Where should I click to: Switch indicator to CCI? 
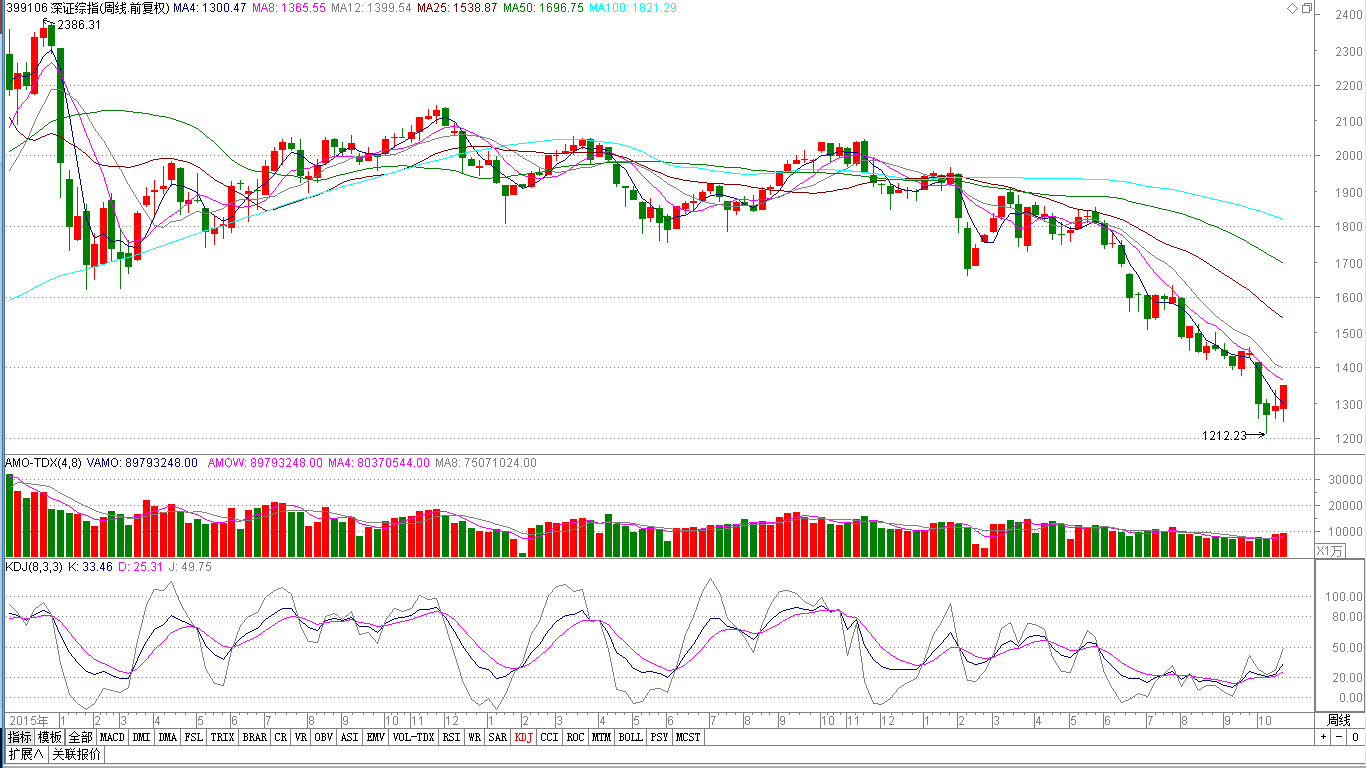(550, 737)
